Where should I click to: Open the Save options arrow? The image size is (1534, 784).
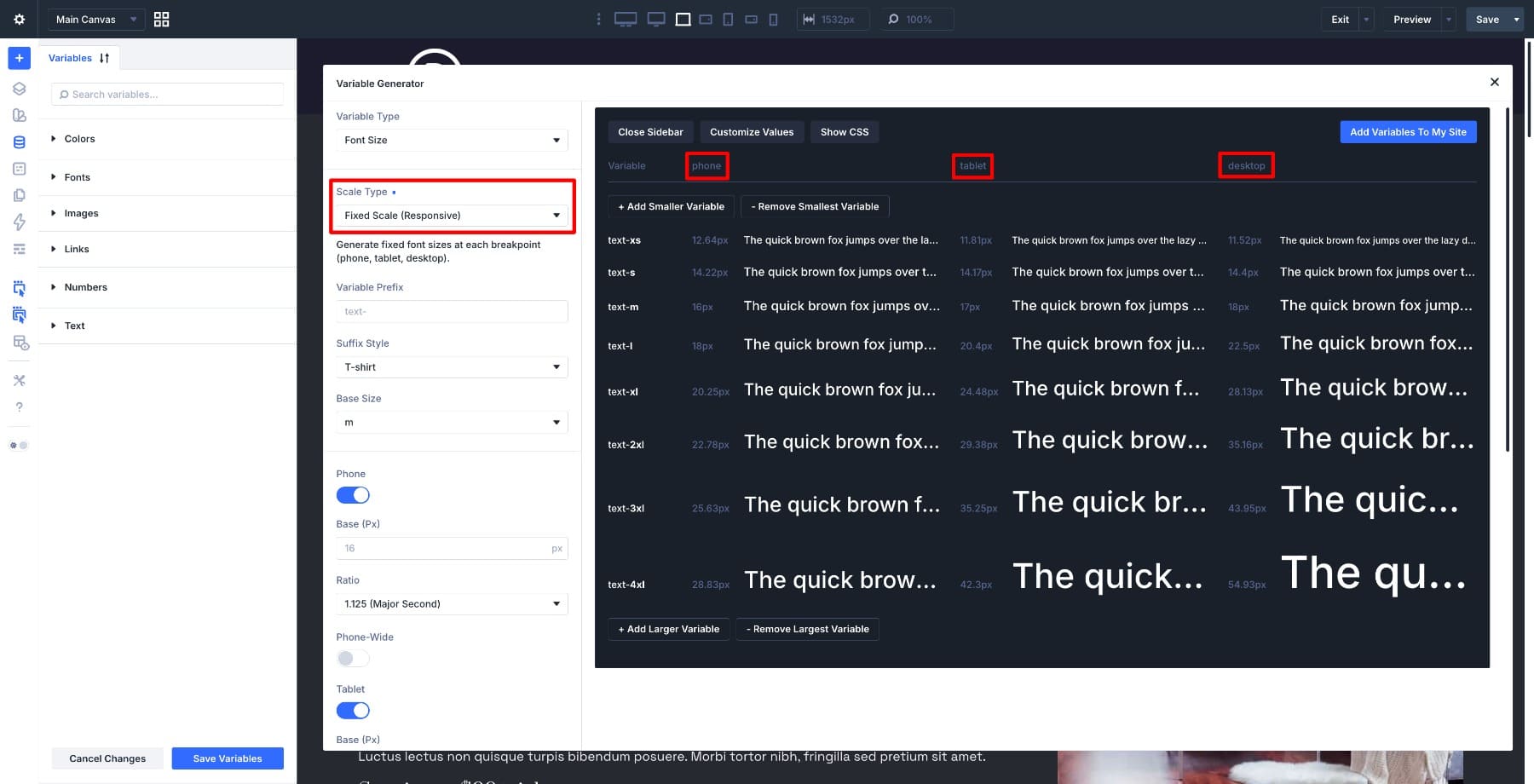click(1516, 19)
